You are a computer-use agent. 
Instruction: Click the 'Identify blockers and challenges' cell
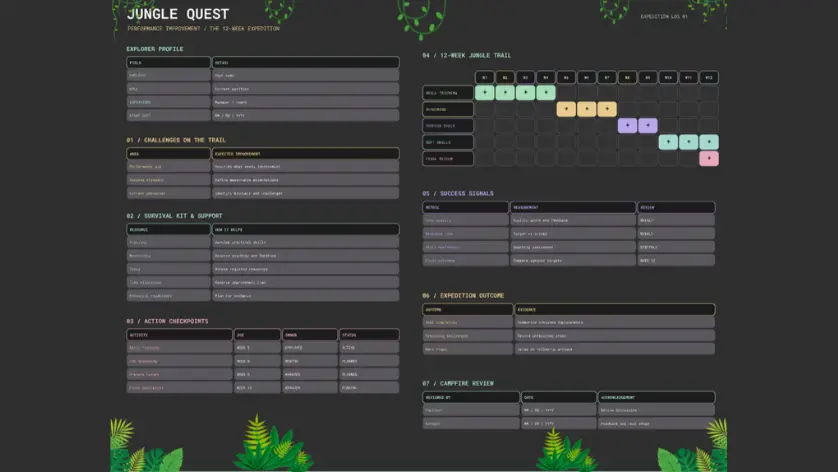tap(306, 193)
